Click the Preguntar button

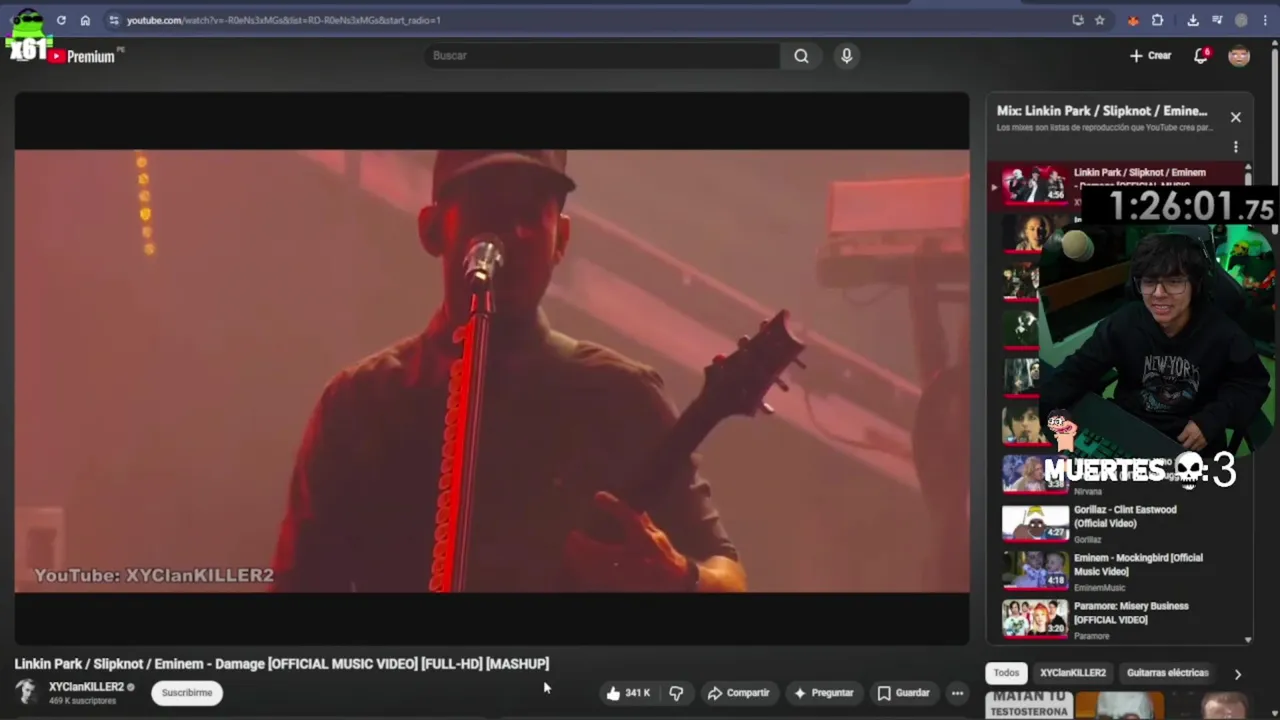823,692
